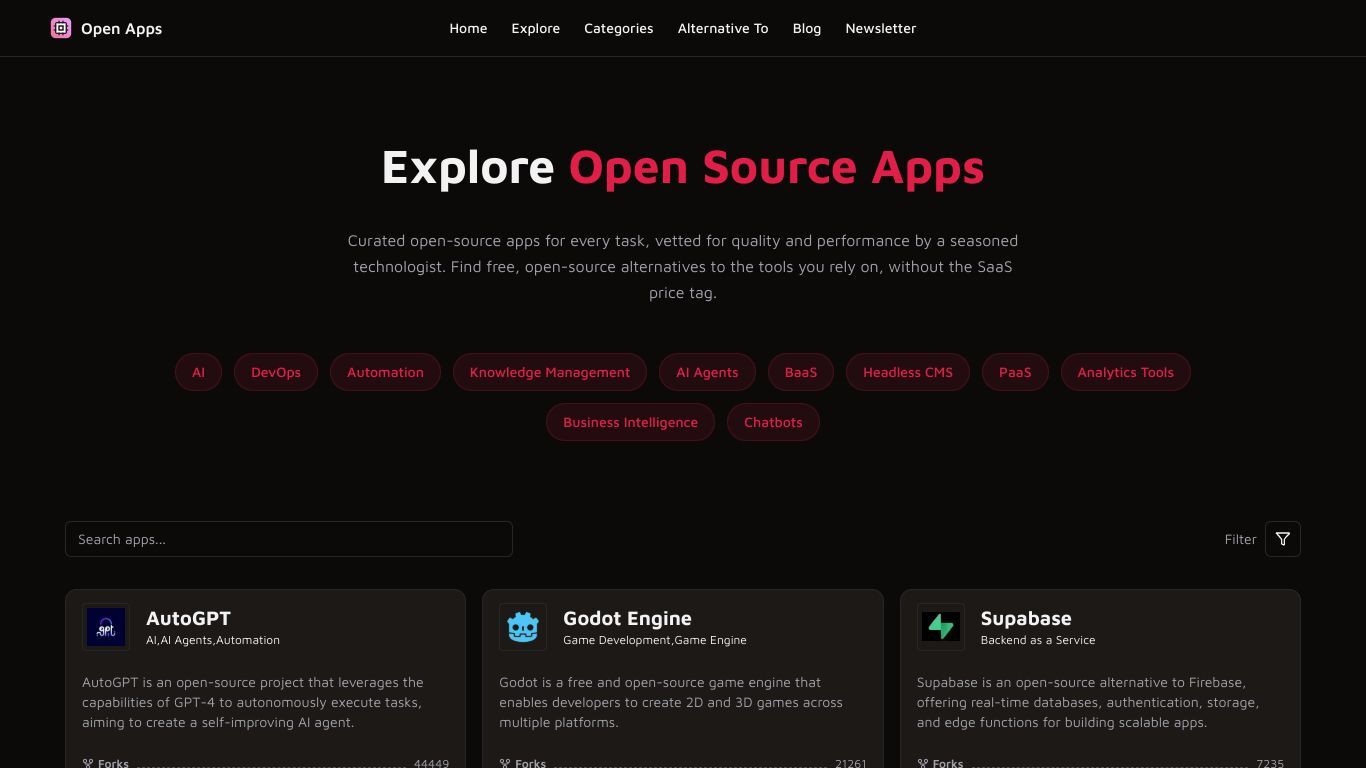Select the Business Intelligence tag
The height and width of the screenshot is (768, 1366).
[630, 422]
